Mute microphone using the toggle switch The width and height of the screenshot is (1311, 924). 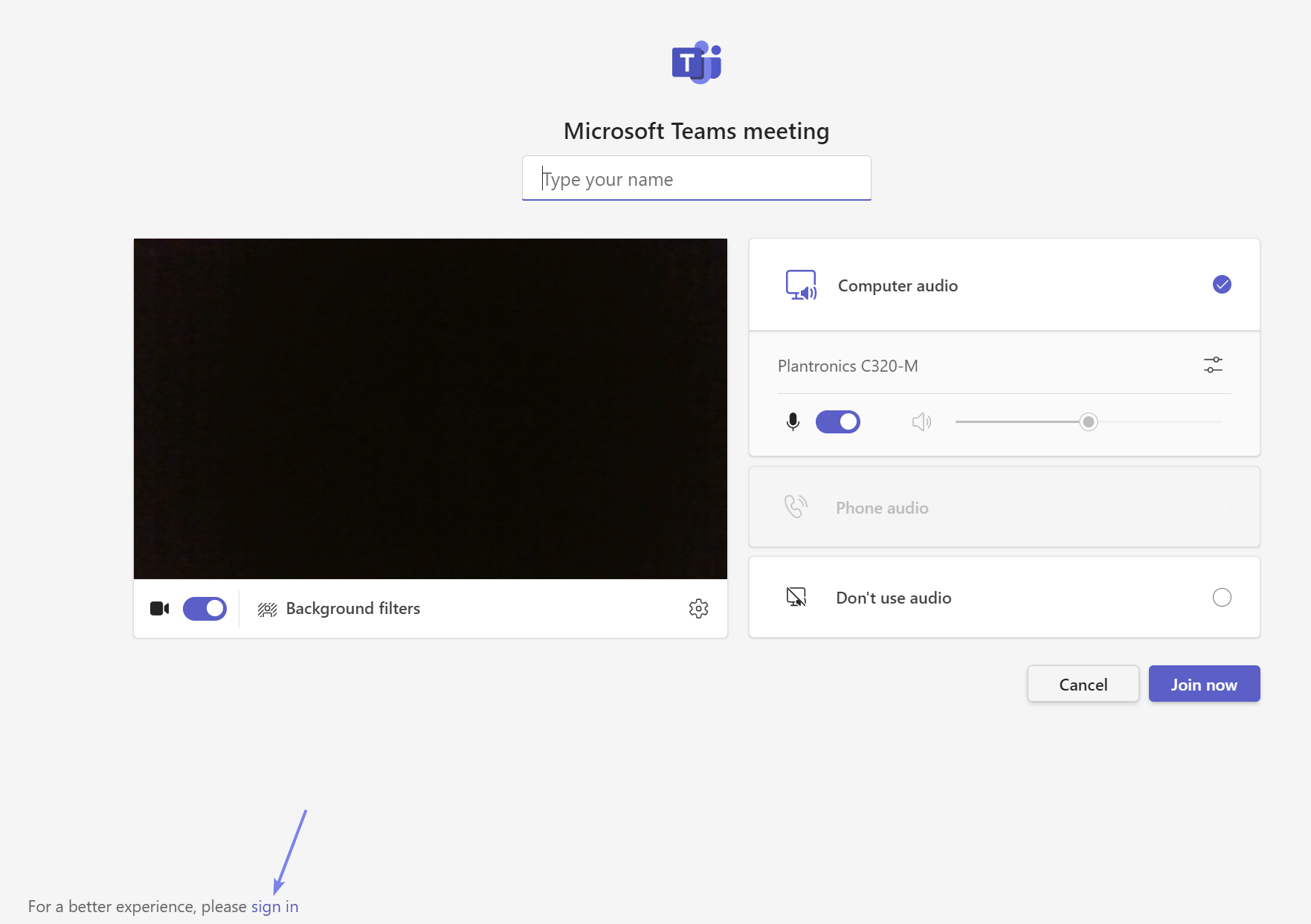tap(837, 422)
